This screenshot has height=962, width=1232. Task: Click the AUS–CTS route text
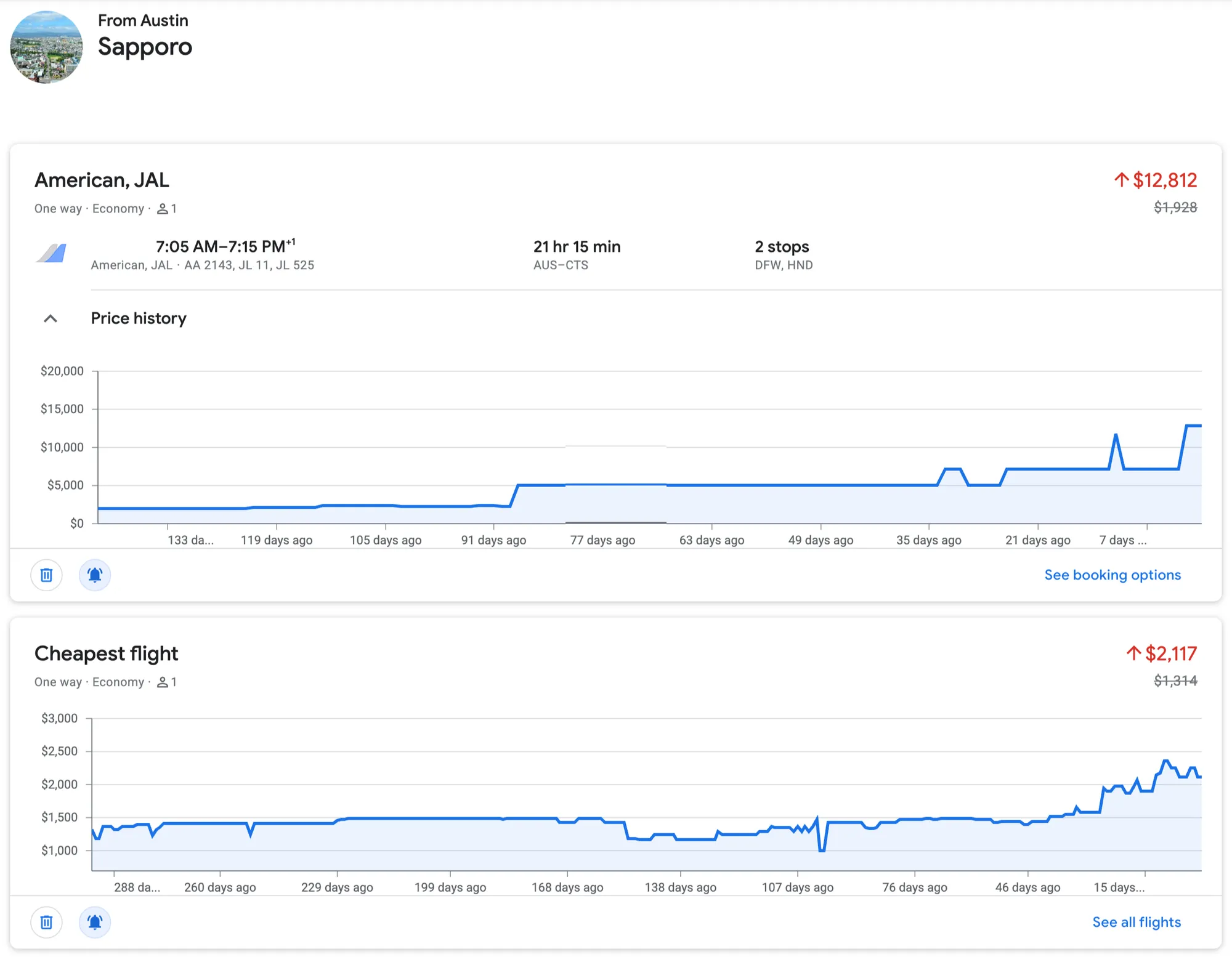click(561, 265)
